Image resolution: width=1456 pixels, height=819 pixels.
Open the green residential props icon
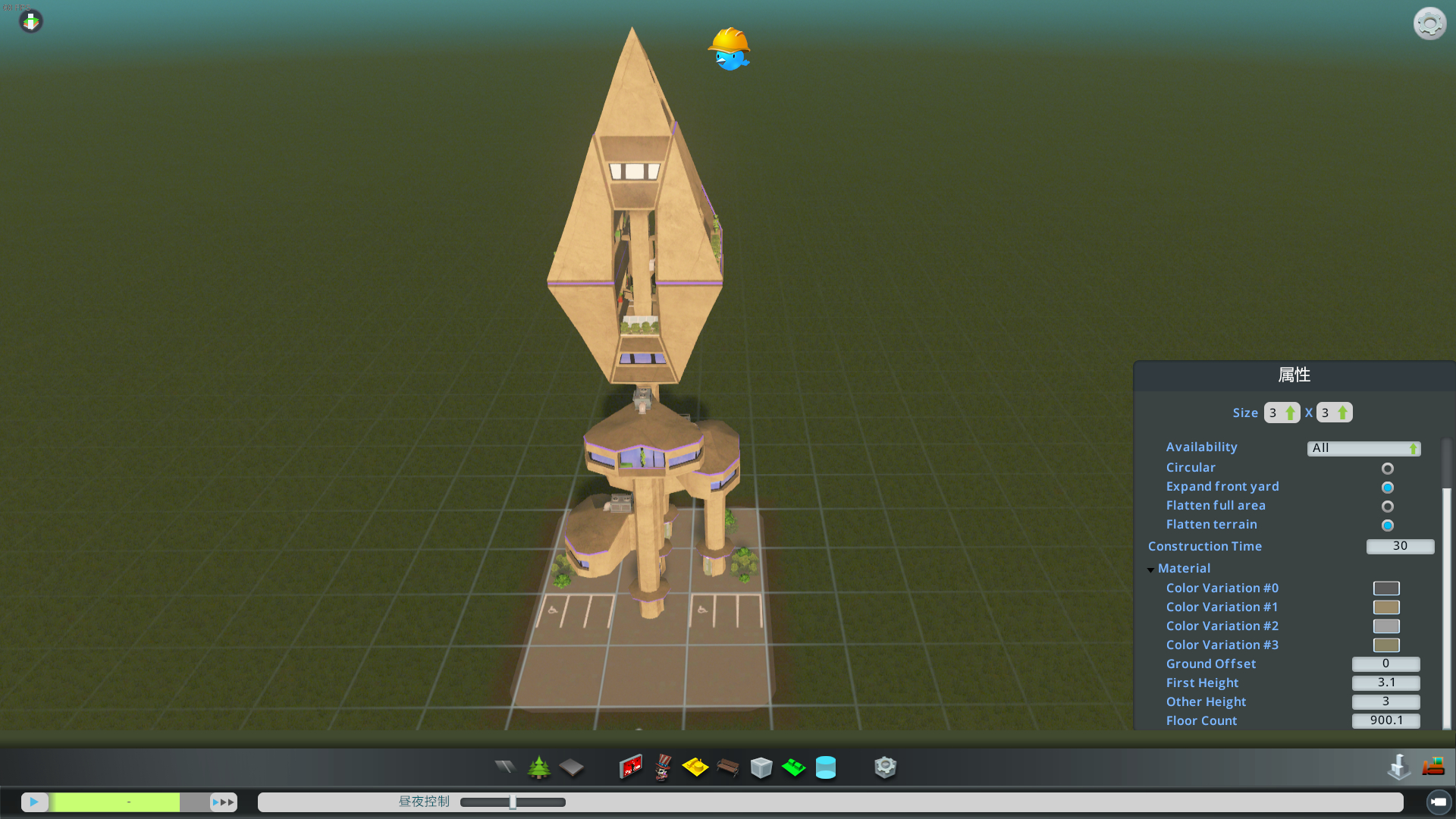coord(794,767)
